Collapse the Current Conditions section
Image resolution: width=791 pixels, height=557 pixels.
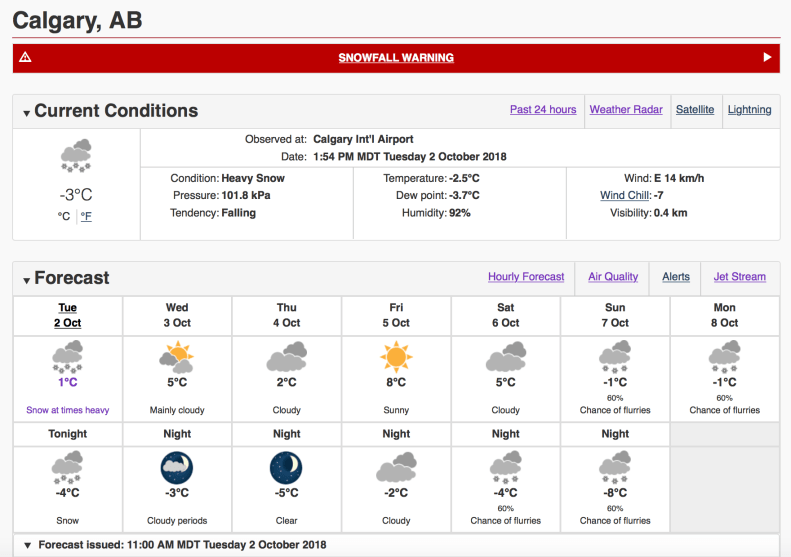[x=27, y=113]
